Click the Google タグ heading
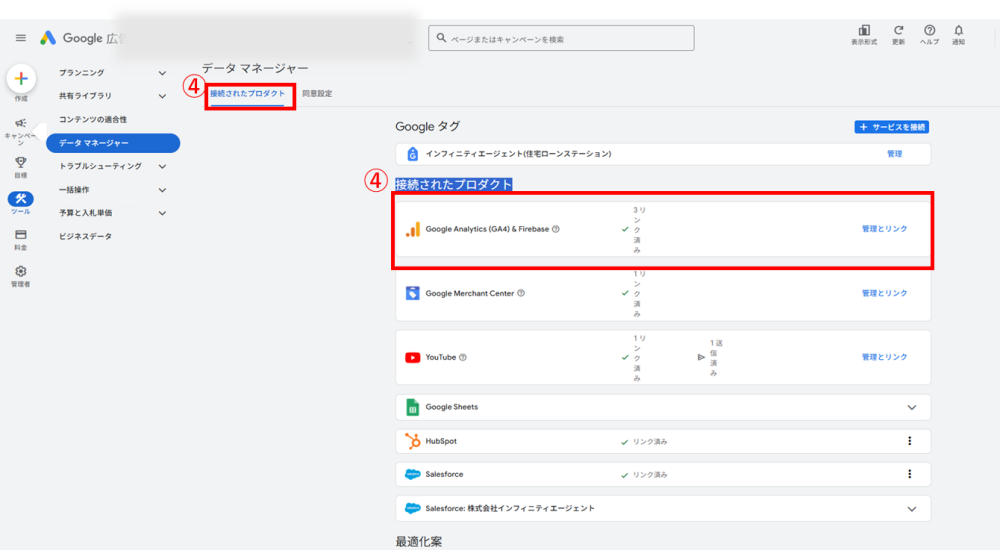The height and width of the screenshot is (550, 1000). point(427,126)
